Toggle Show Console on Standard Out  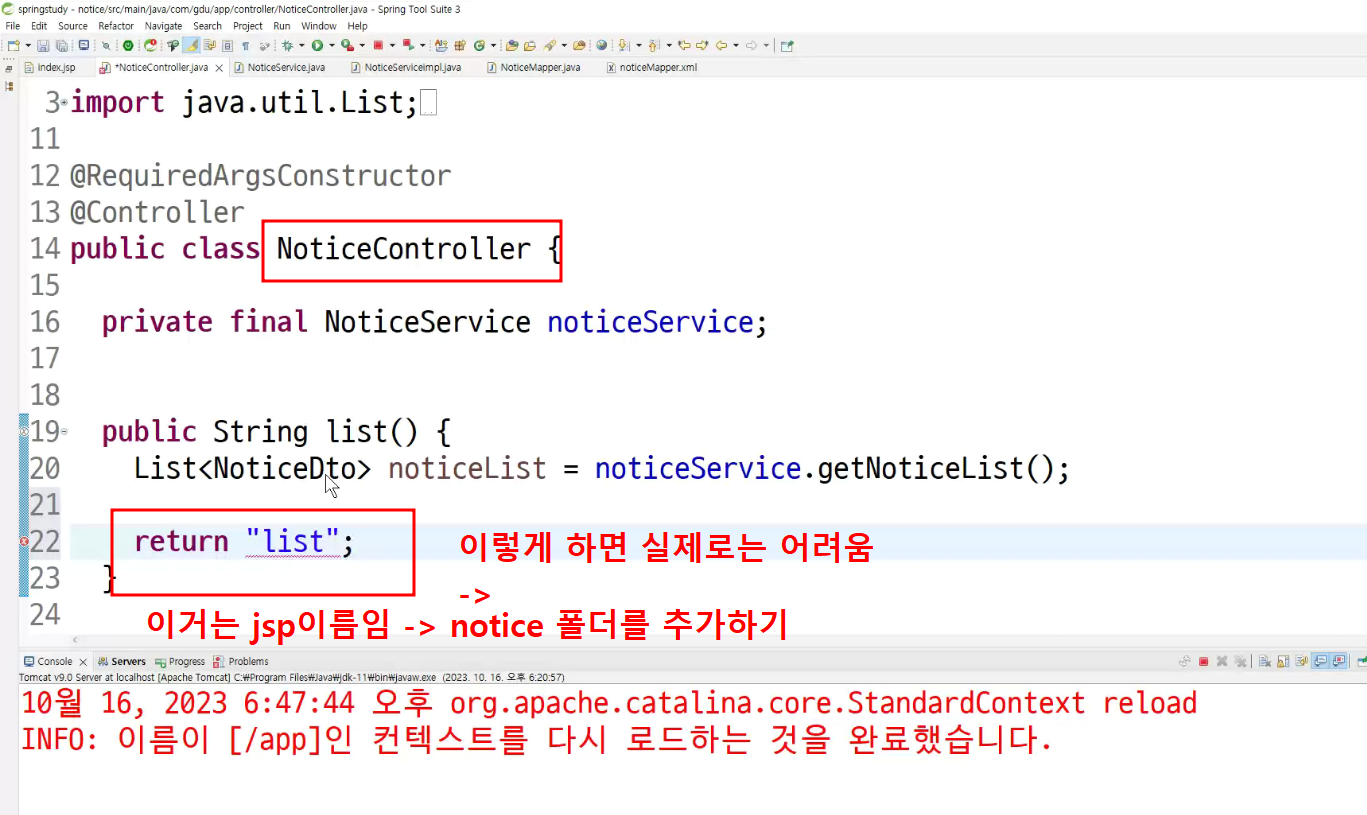coord(1319,661)
